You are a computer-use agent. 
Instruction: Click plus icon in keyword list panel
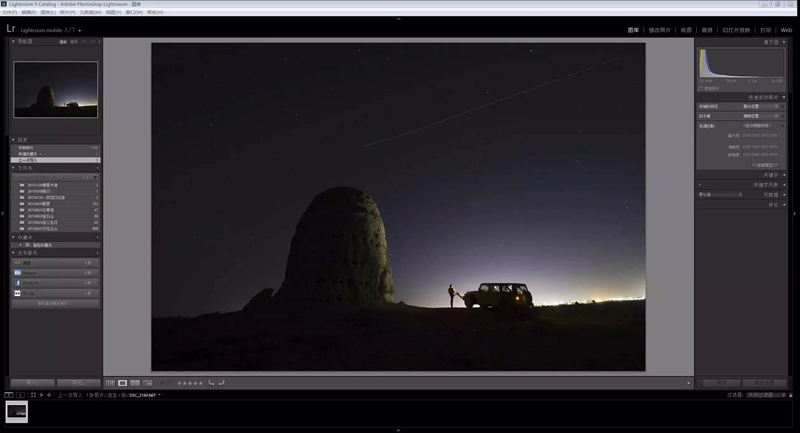pos(699,185)
